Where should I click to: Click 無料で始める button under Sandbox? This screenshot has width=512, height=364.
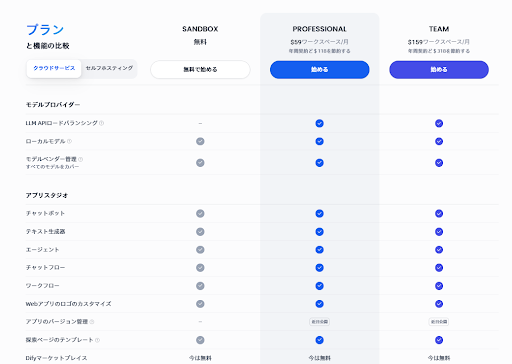click(200, 70)
